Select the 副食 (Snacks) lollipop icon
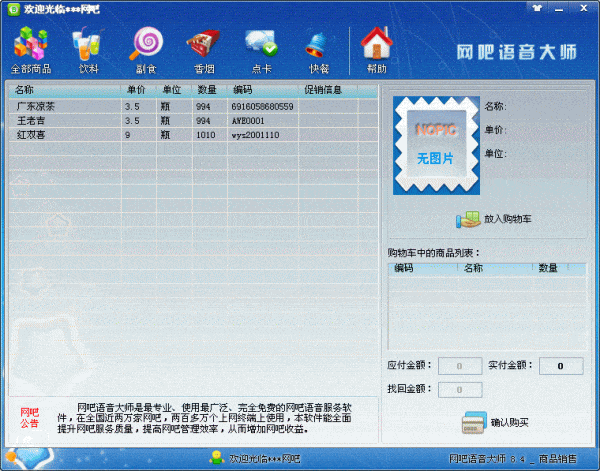The height and width of the screenshot is (471, 600). coord(146,51)
